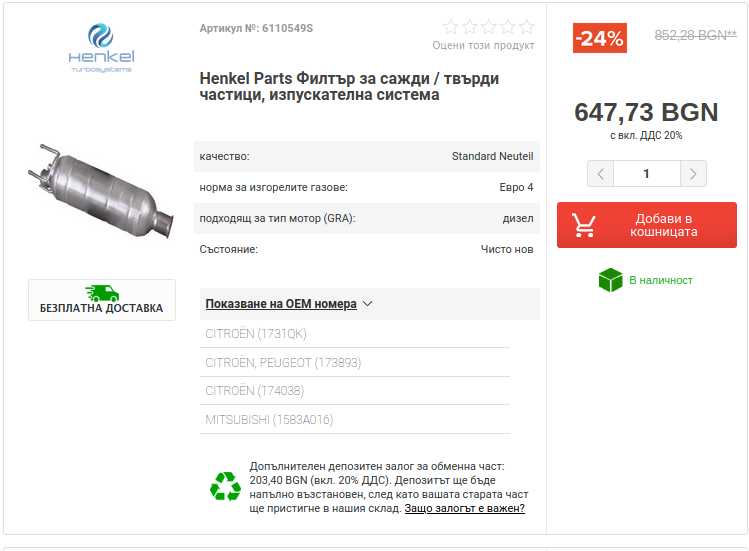Screen dimensions: 749x551
Task: Click the Henkel Turbosystems brand logo
Action: click(101, 48)
